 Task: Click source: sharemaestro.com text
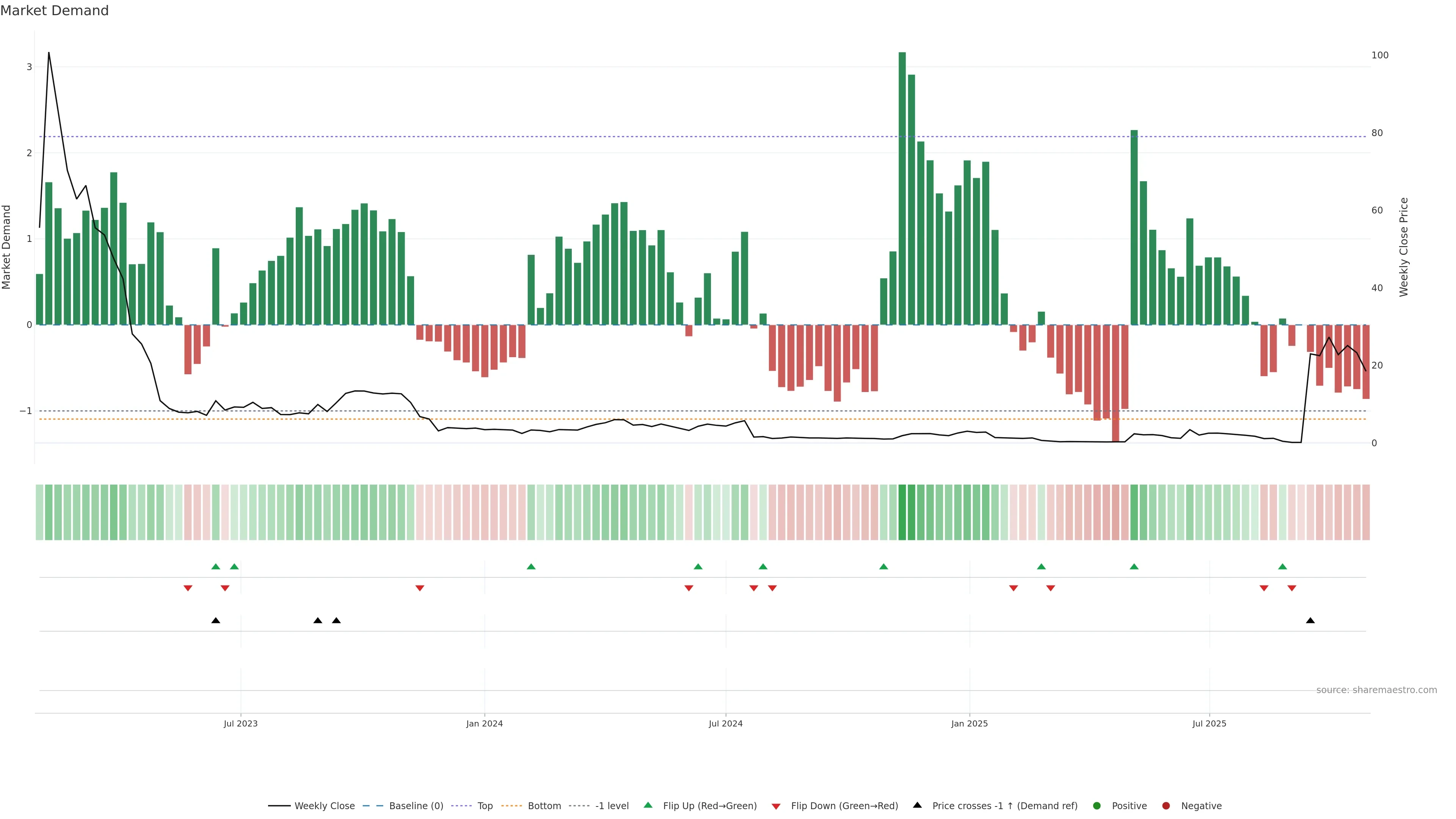tap(1376, 690)
